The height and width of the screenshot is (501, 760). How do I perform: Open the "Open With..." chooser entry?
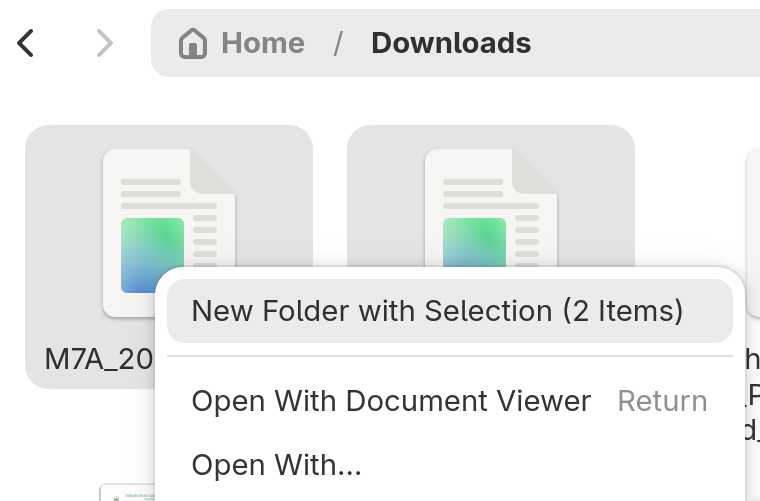pos(276,465)
